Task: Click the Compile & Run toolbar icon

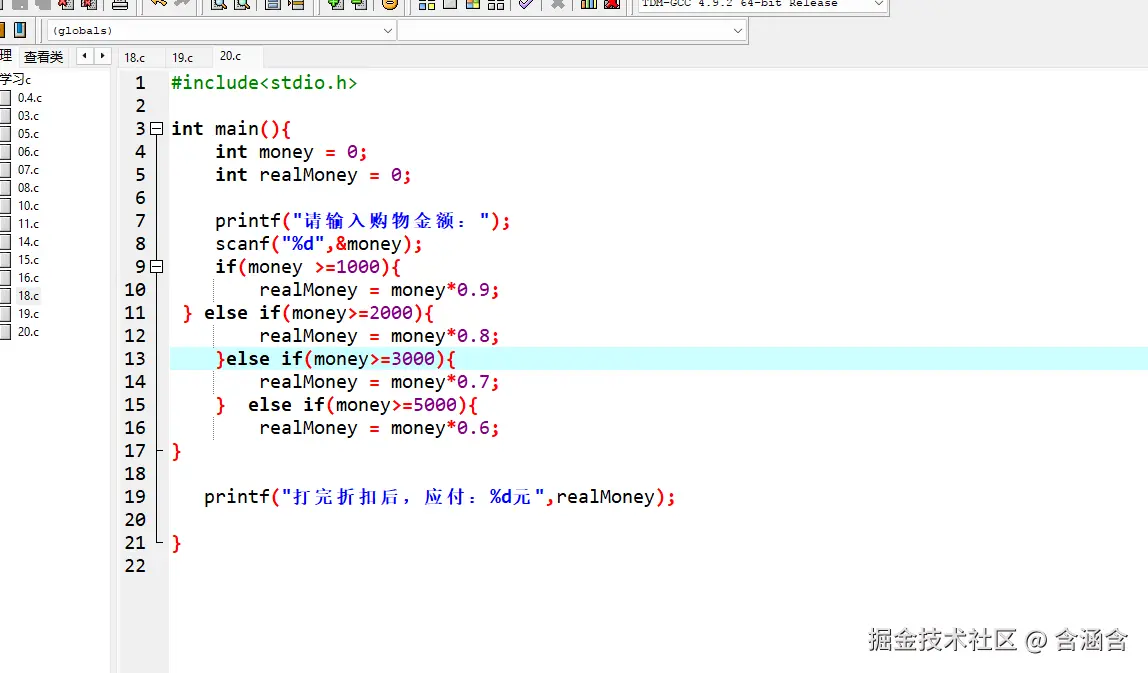Action: click(473, 4)
